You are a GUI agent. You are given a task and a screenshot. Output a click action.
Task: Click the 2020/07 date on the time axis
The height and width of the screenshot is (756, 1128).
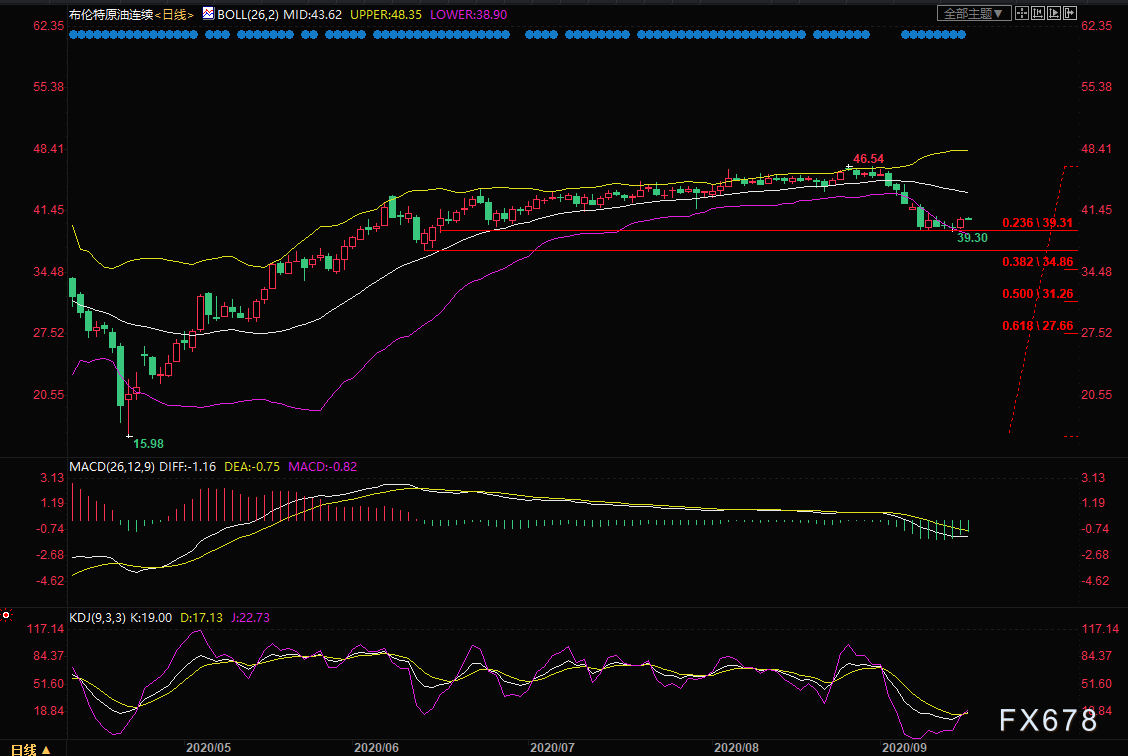(x=551, y=746)
